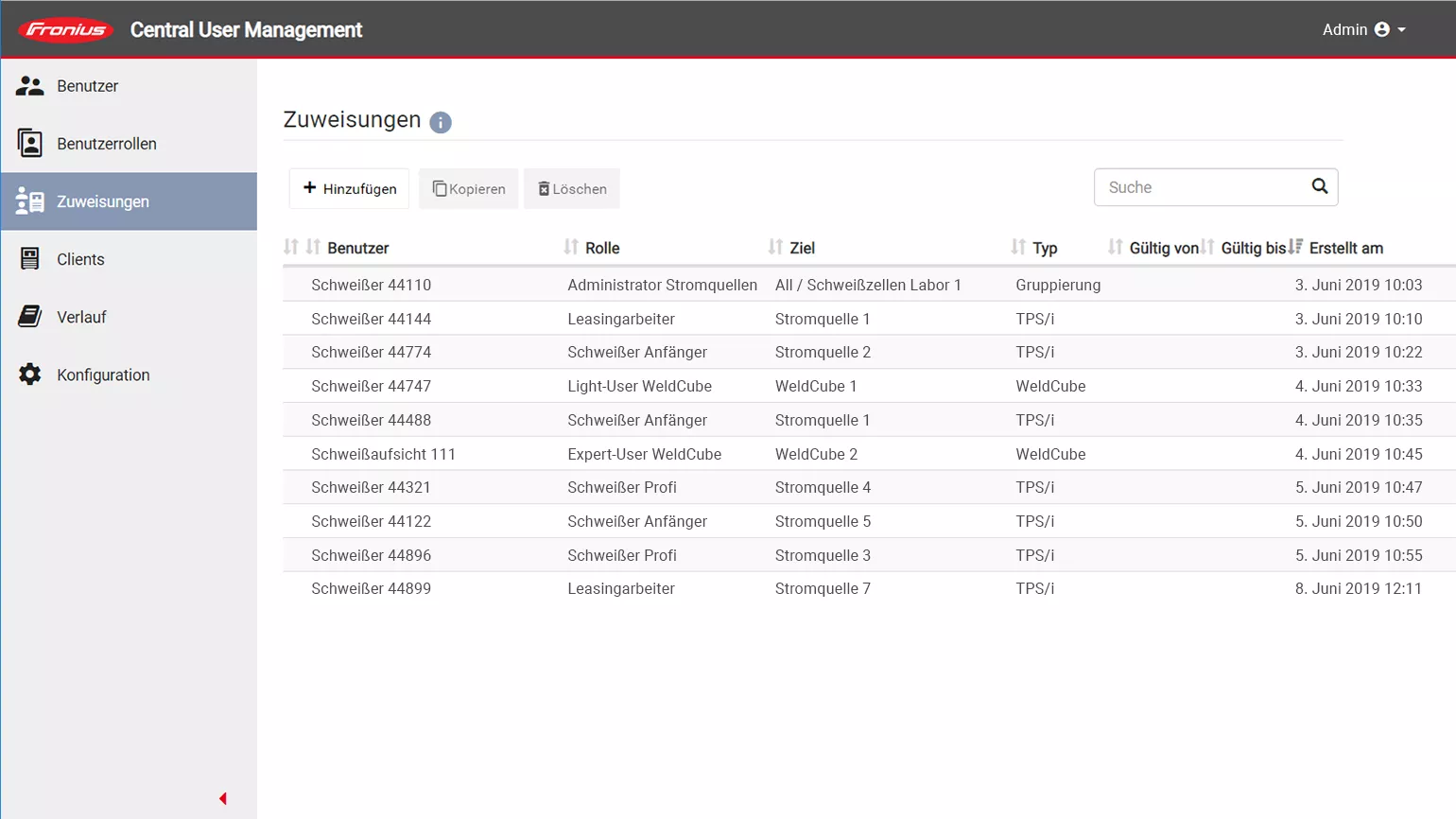
Task: Click the Clients device icon
Action: [30, 259]
